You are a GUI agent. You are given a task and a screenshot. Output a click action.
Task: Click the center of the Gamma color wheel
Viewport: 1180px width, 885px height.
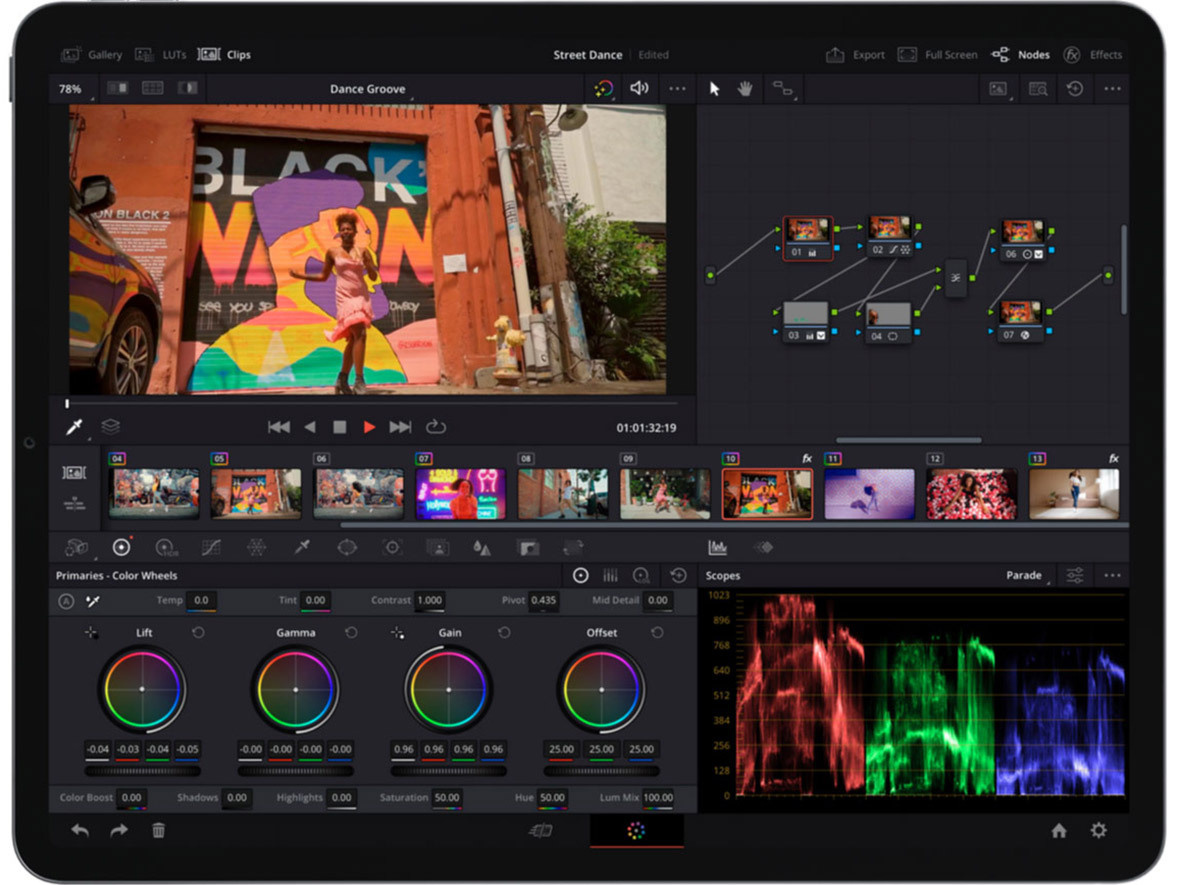point(295,689)
